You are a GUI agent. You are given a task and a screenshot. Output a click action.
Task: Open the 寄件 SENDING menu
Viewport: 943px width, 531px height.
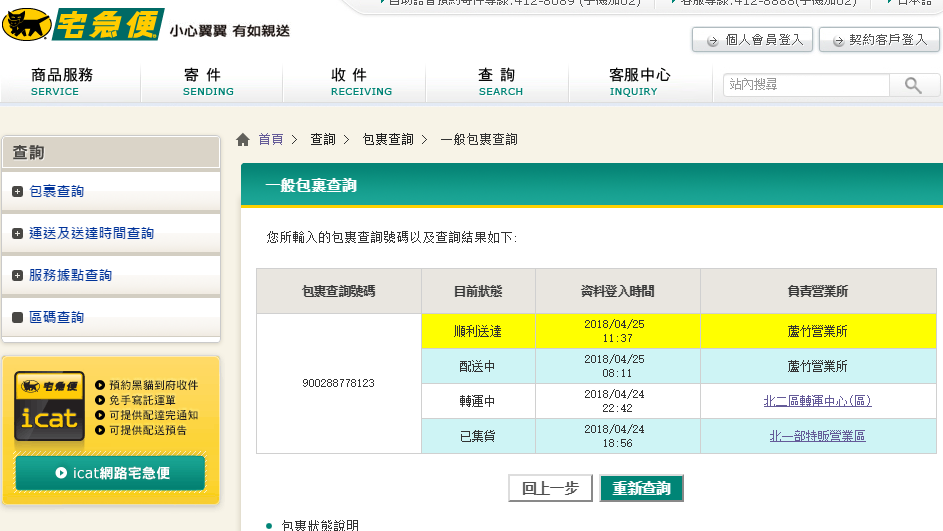pos(208,82)
